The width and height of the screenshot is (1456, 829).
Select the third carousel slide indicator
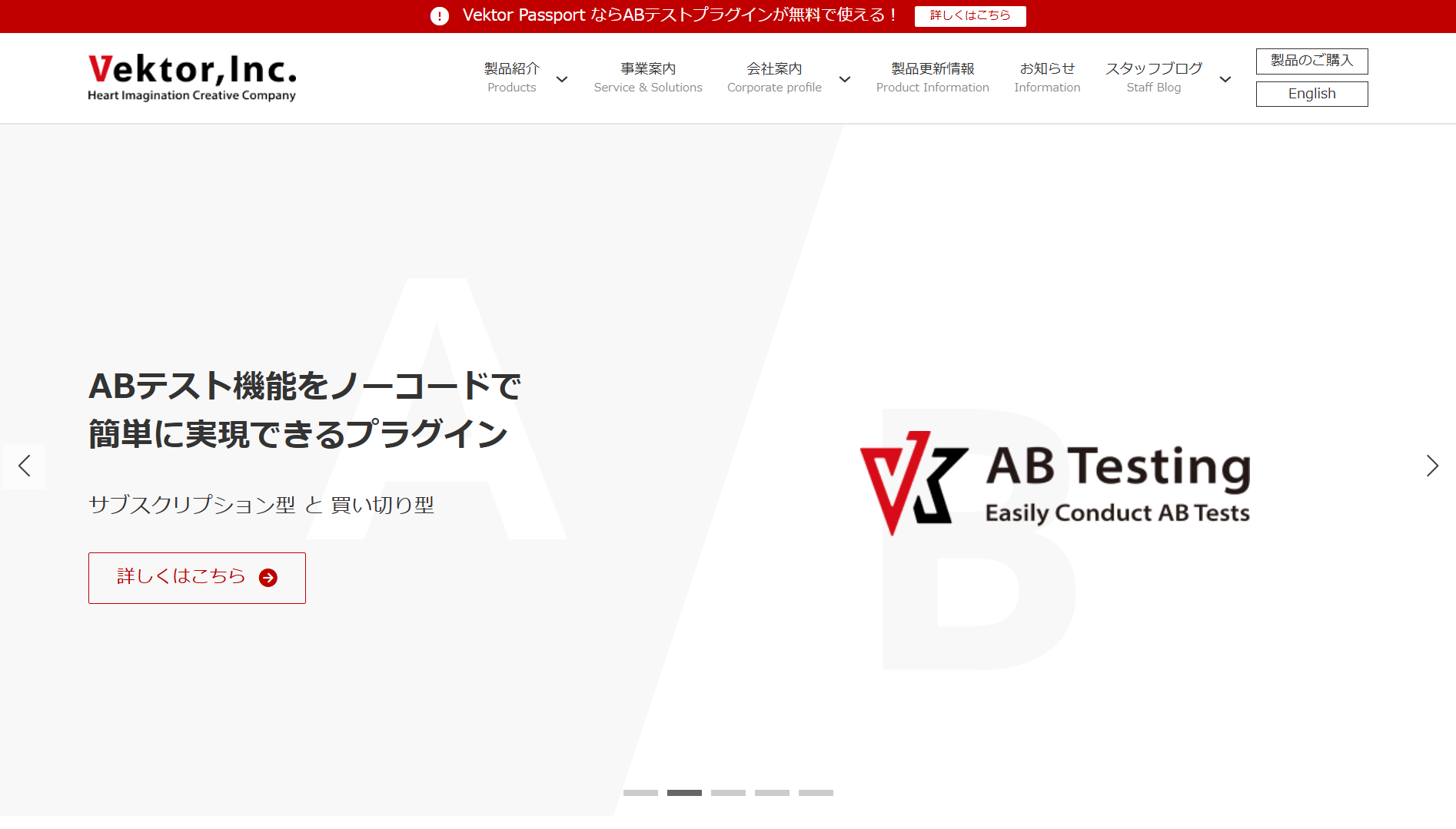click(728, 792)
